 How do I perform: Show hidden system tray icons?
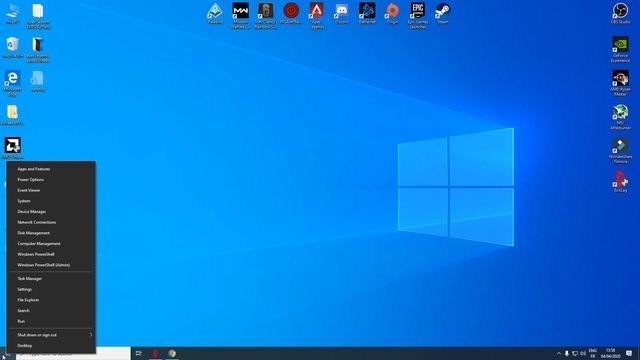(x=559, y=353)
